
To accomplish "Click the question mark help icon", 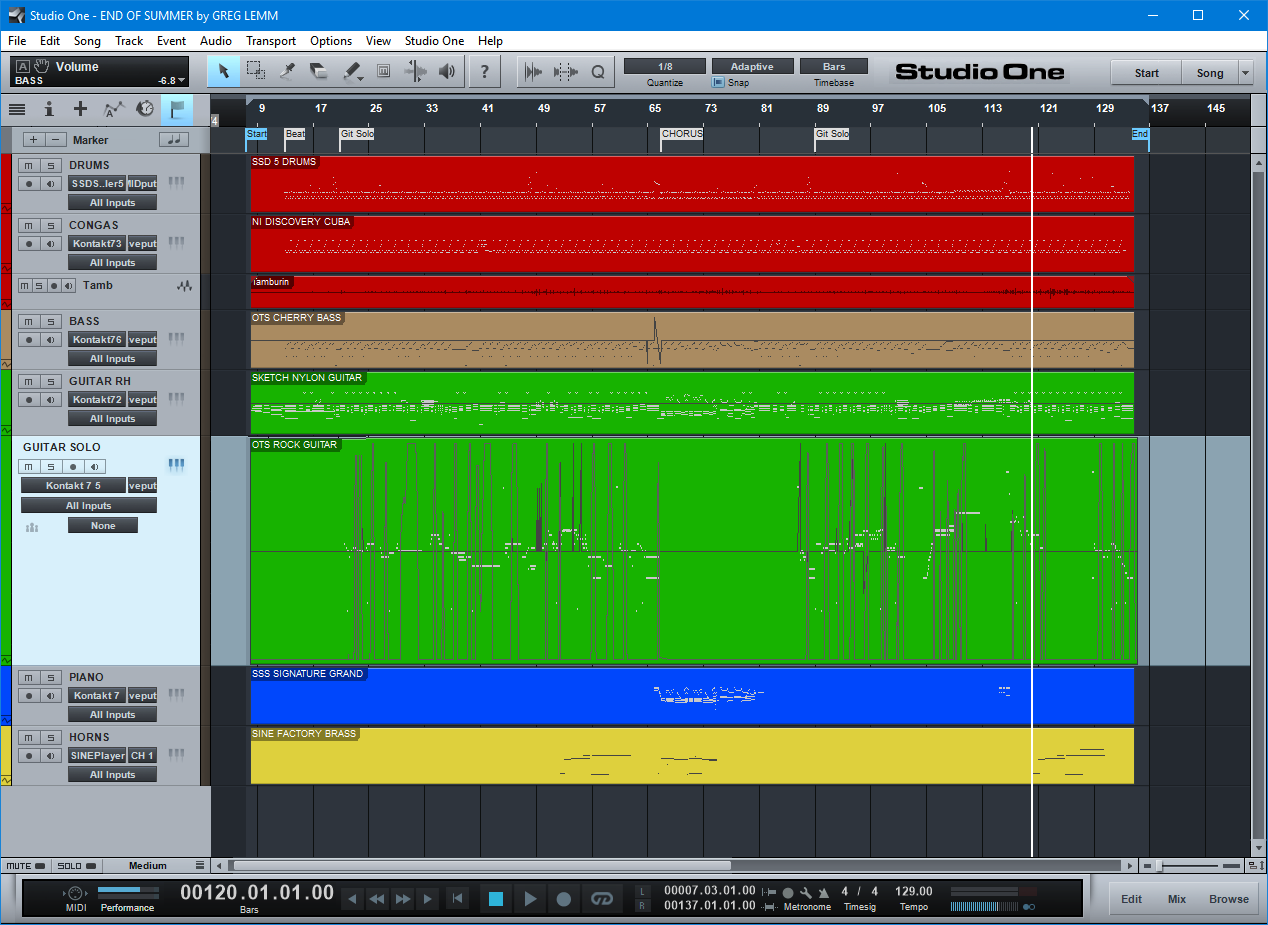I will click(485, 71).
